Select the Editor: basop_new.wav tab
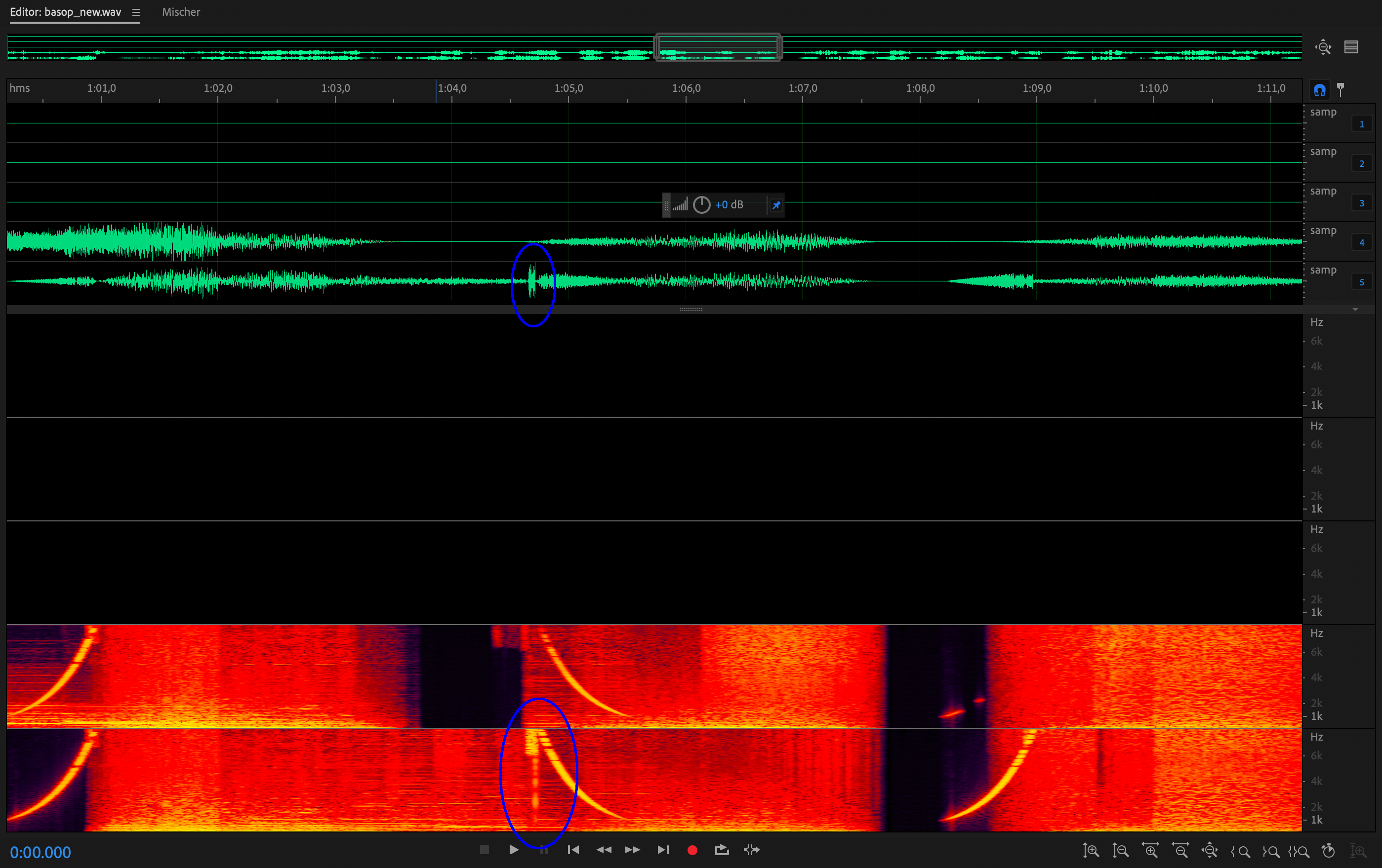Viewport: 1382px width, 868px height. (65, 12)
